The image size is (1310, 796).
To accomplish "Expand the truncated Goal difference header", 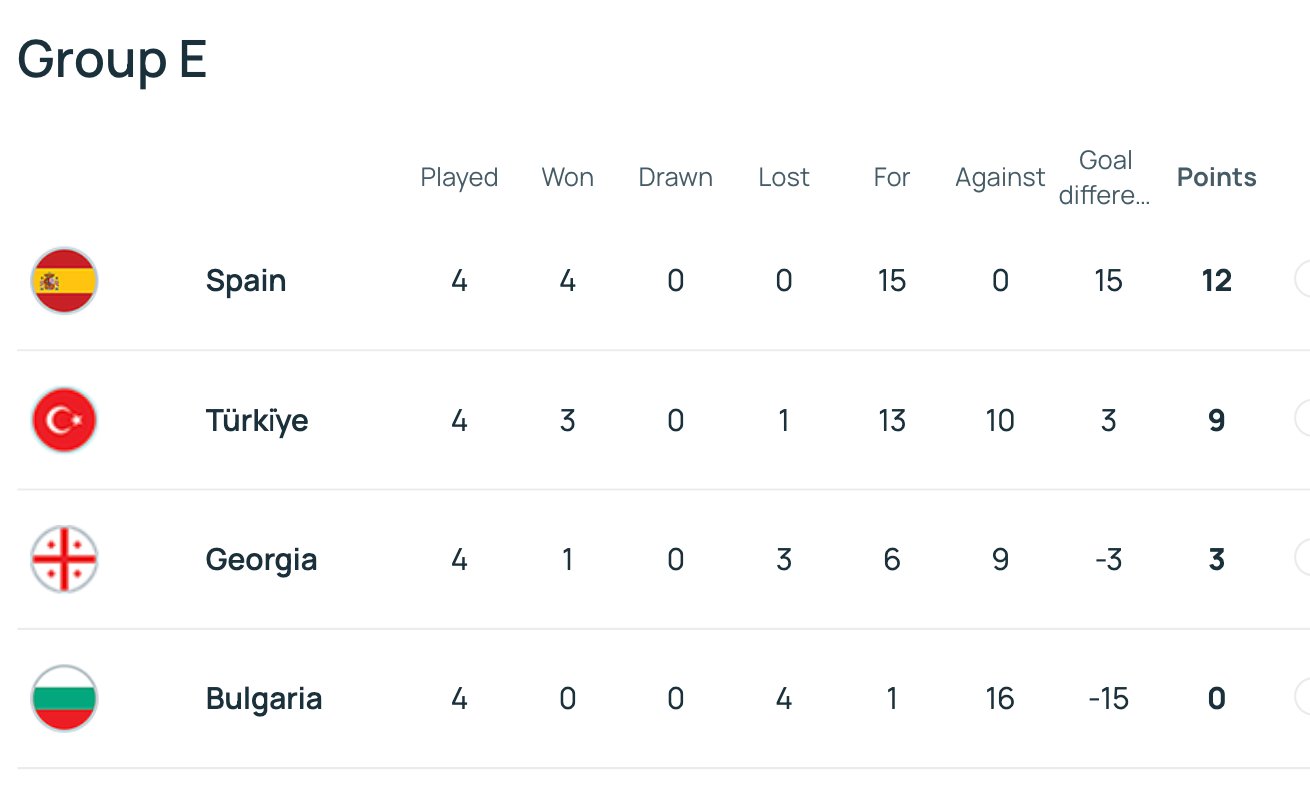I will click(x=1106, y=178).
